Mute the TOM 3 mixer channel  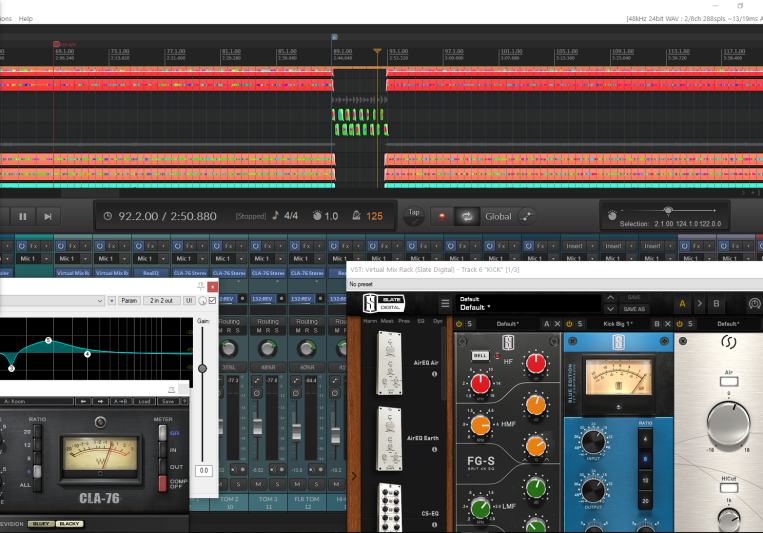(x=258, y=484)
